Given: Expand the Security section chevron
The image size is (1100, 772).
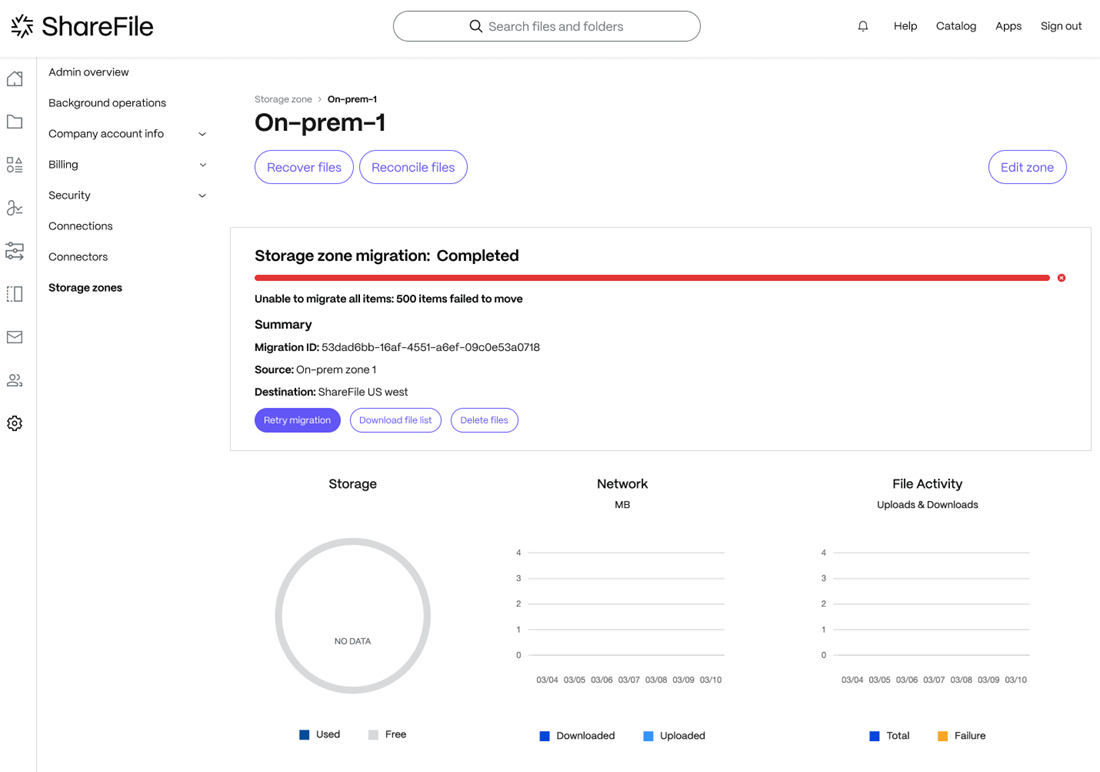Looking at the screenshot, I should (202, 196).
